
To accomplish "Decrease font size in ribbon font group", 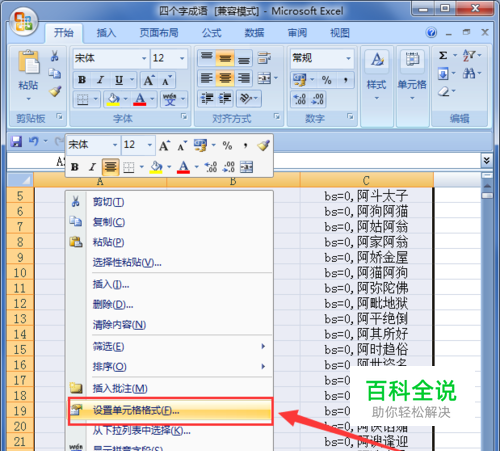I will (x=166, y=80).
